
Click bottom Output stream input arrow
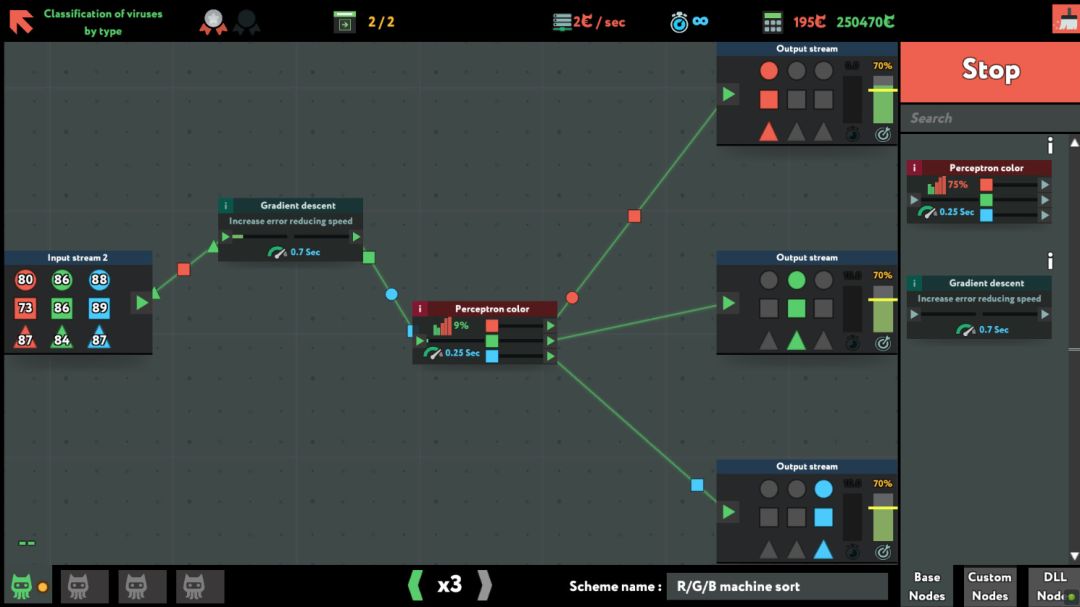(x=728, y=512)
